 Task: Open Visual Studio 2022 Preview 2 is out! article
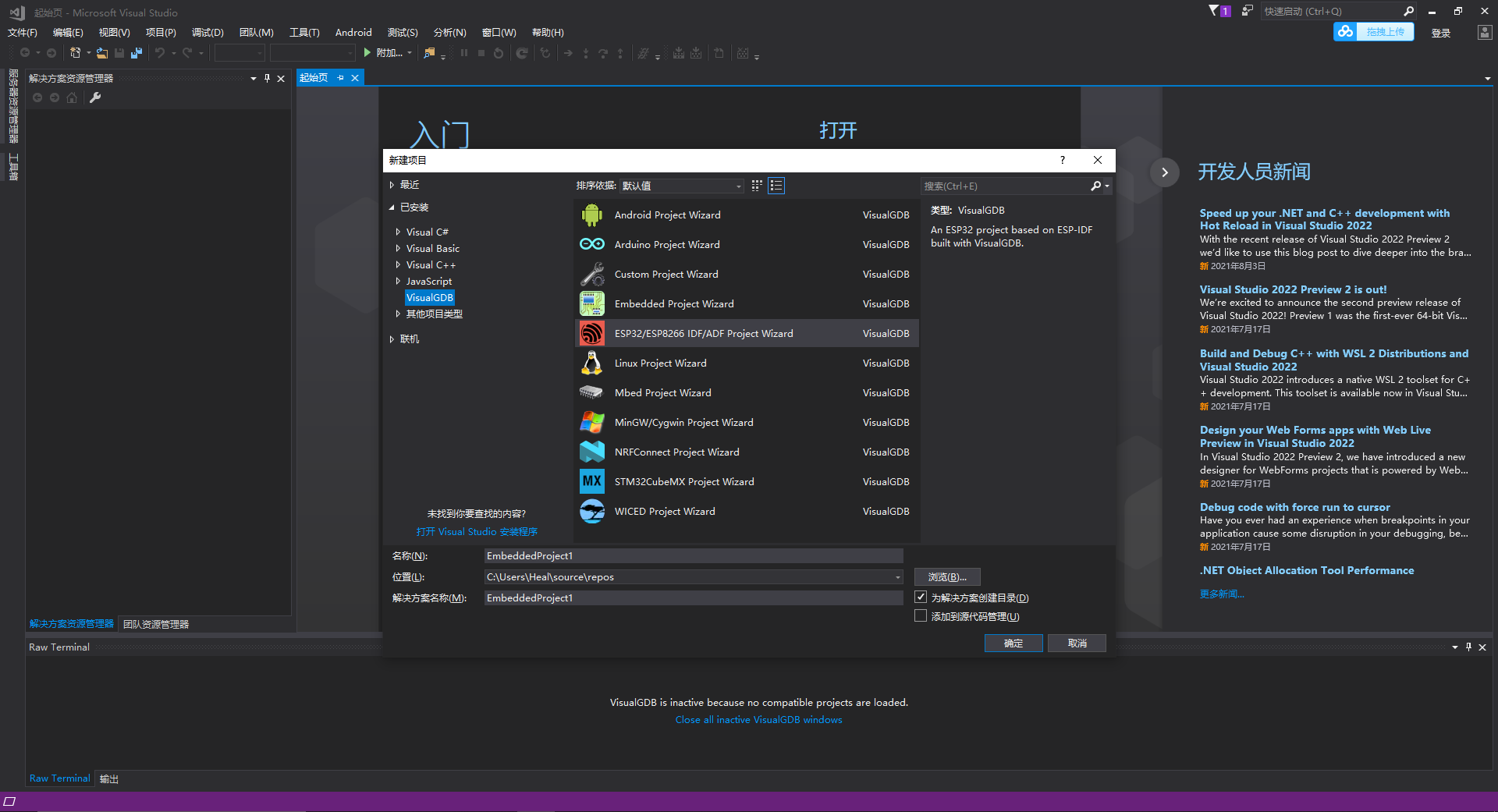coord(1293,289)
